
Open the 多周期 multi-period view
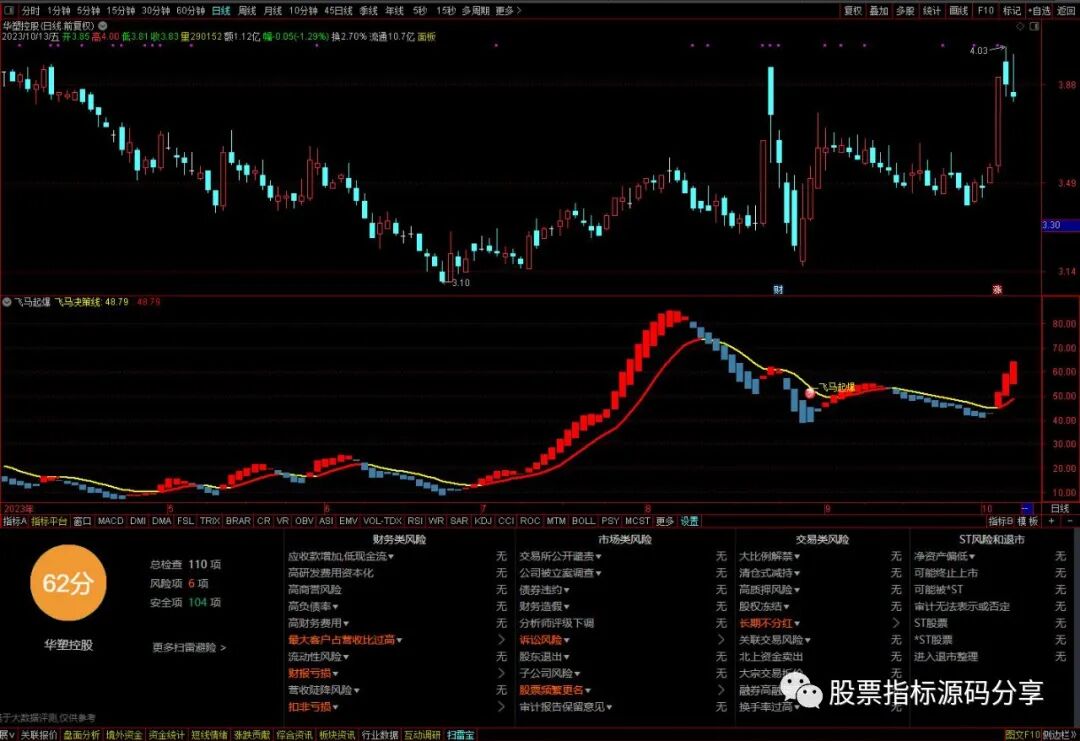pos(475,11)
